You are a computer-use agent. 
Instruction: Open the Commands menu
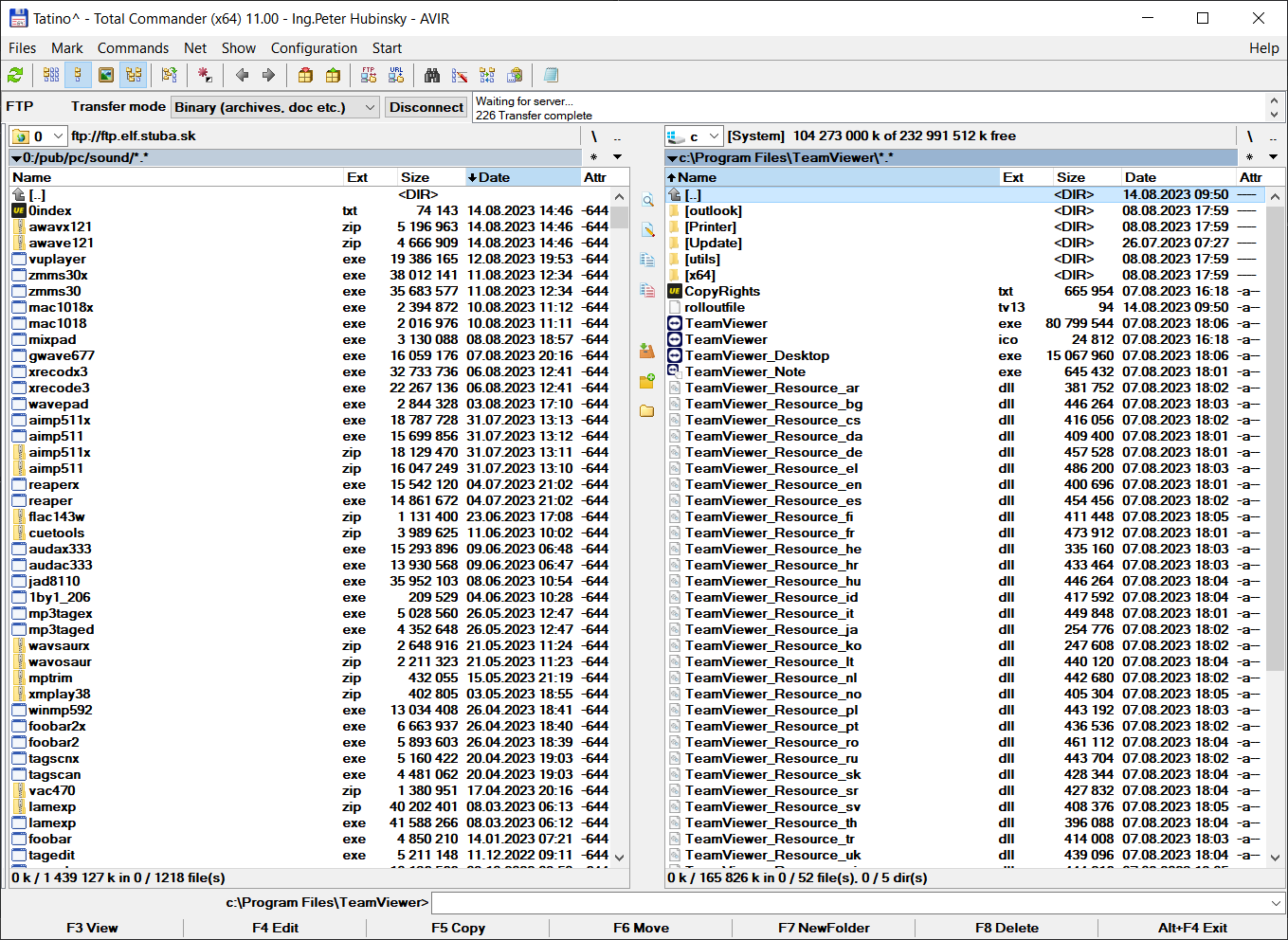[x=133, y=48]
